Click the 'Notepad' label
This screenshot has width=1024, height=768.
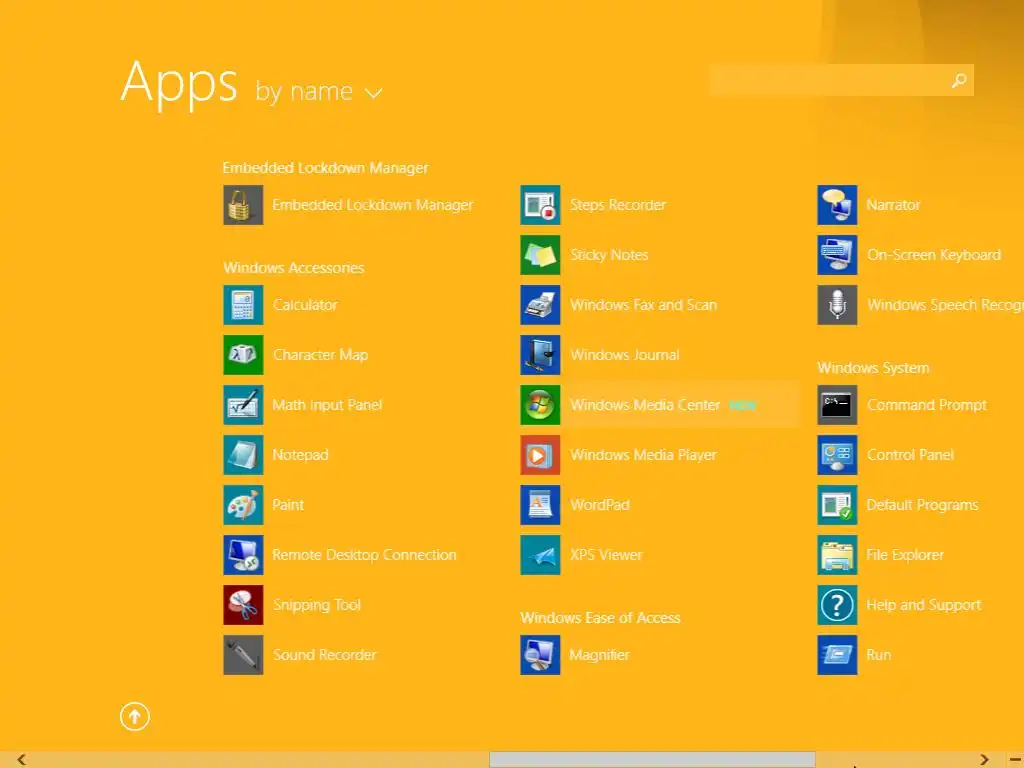[300, 455]
